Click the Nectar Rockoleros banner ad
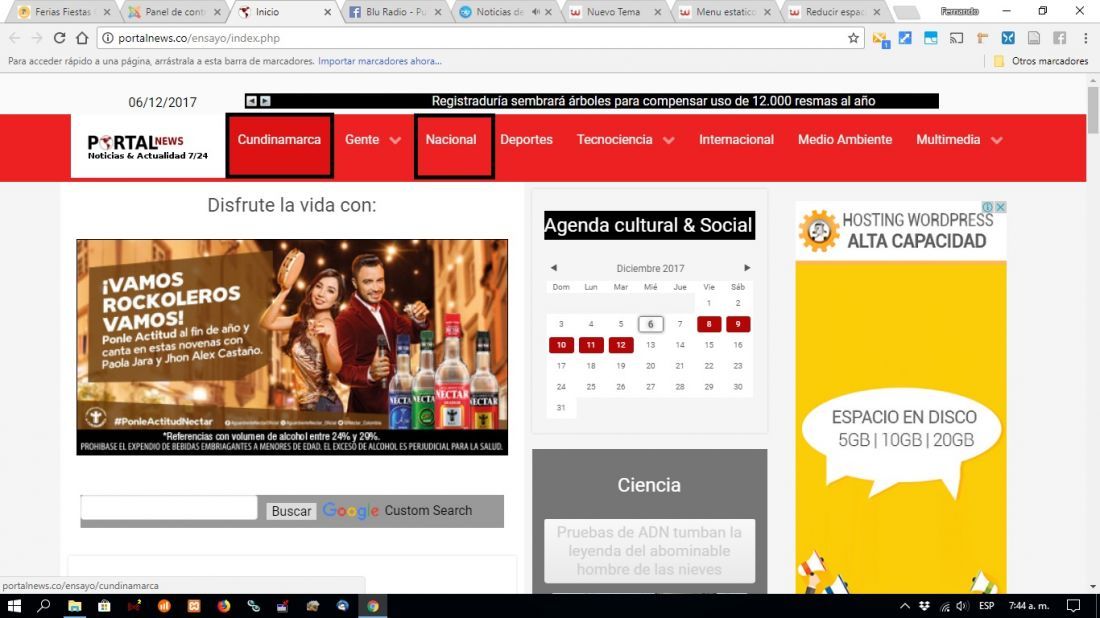 tap(292, 347)
